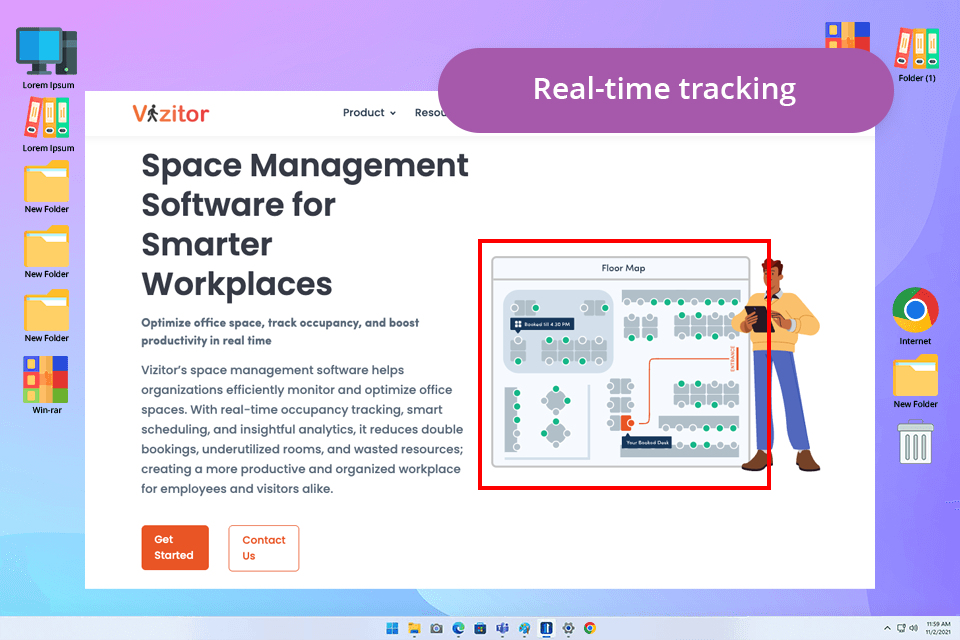960x640 pixels.
Task: Open the Recycle Bin trash icon
Action: tap(916, 442)
